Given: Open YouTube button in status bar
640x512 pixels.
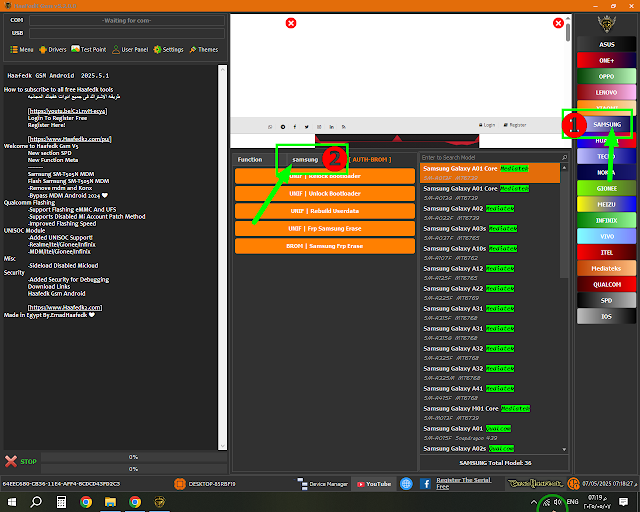Looking at the screenshot, I should point(374,484).
